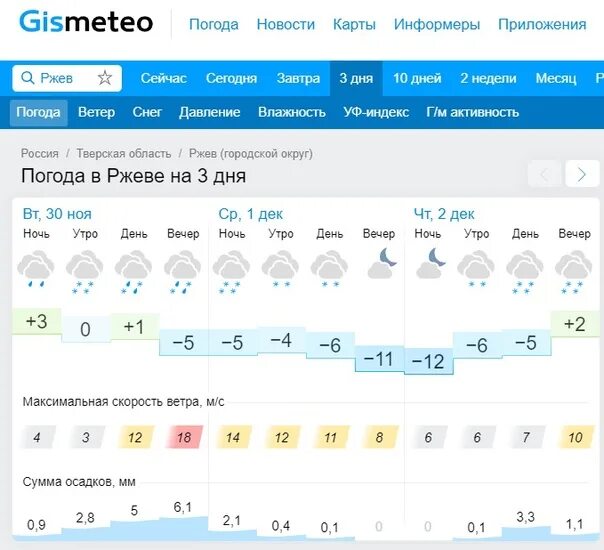Click the red wind speed 18 cell
This screenshot has width=604, height=550.
tap(183, 437)
